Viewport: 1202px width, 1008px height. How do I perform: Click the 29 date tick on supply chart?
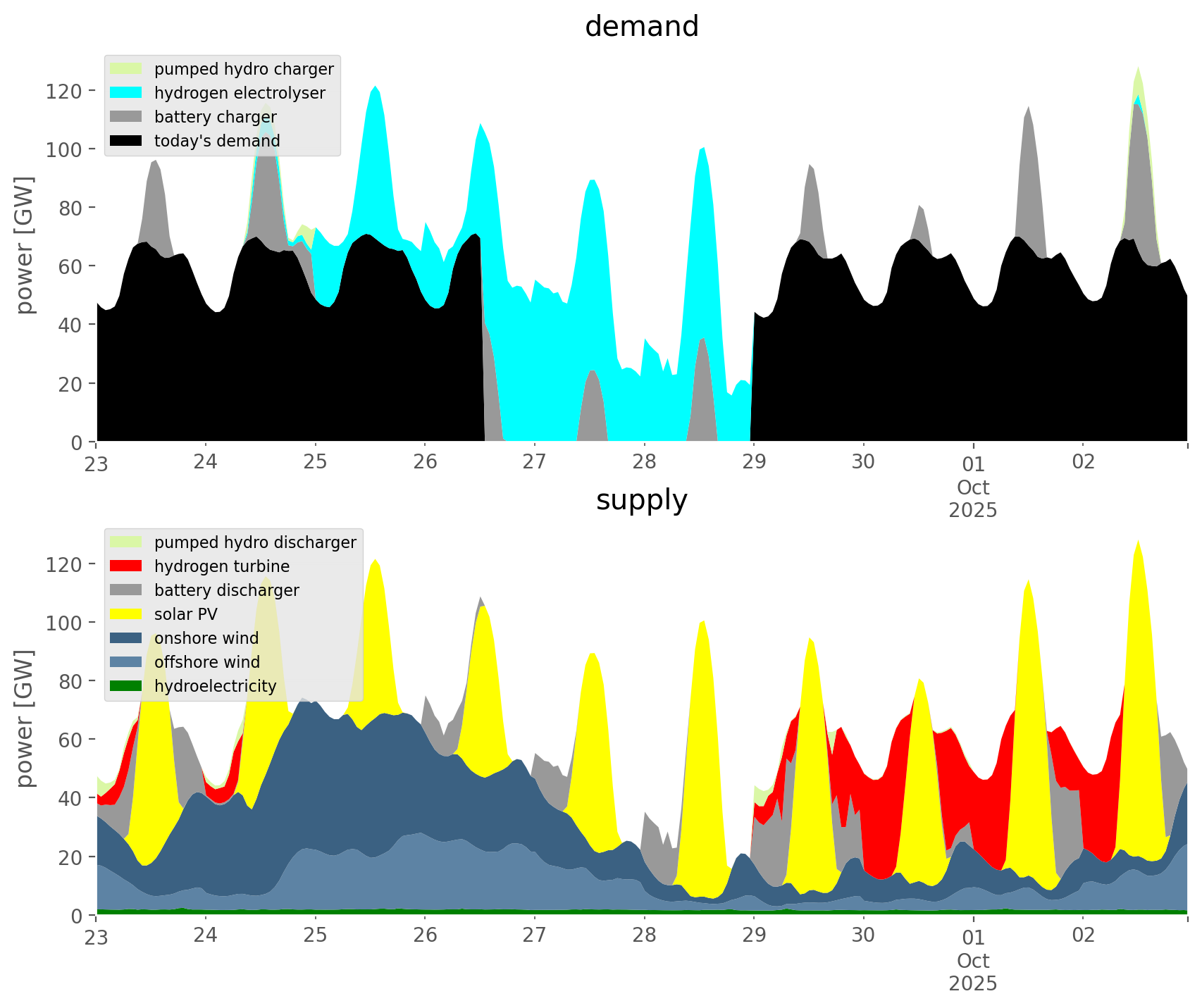coord(754,935)
